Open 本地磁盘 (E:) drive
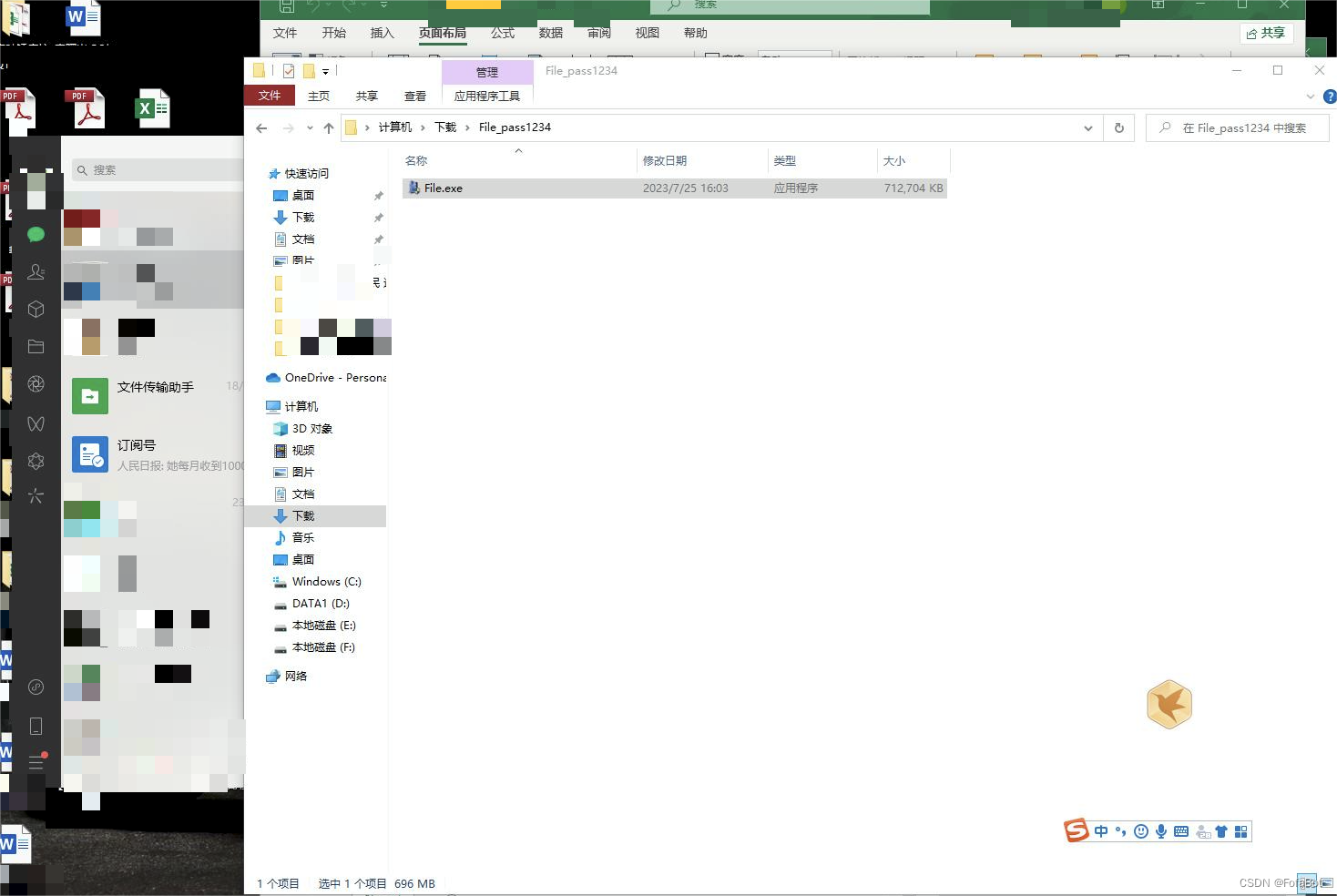Image resolution: width=1337 pixels, height=896 pixels. (323, 625)
